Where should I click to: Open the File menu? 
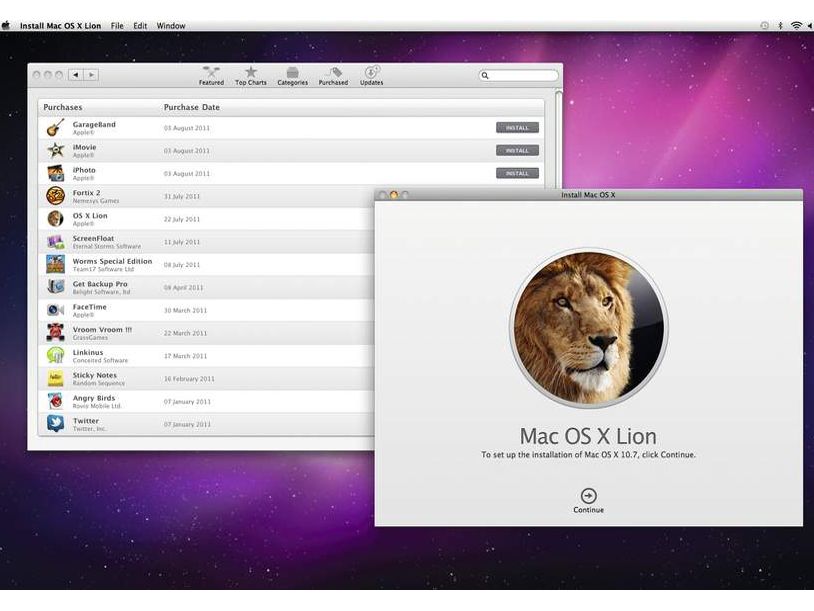point(117,25)
